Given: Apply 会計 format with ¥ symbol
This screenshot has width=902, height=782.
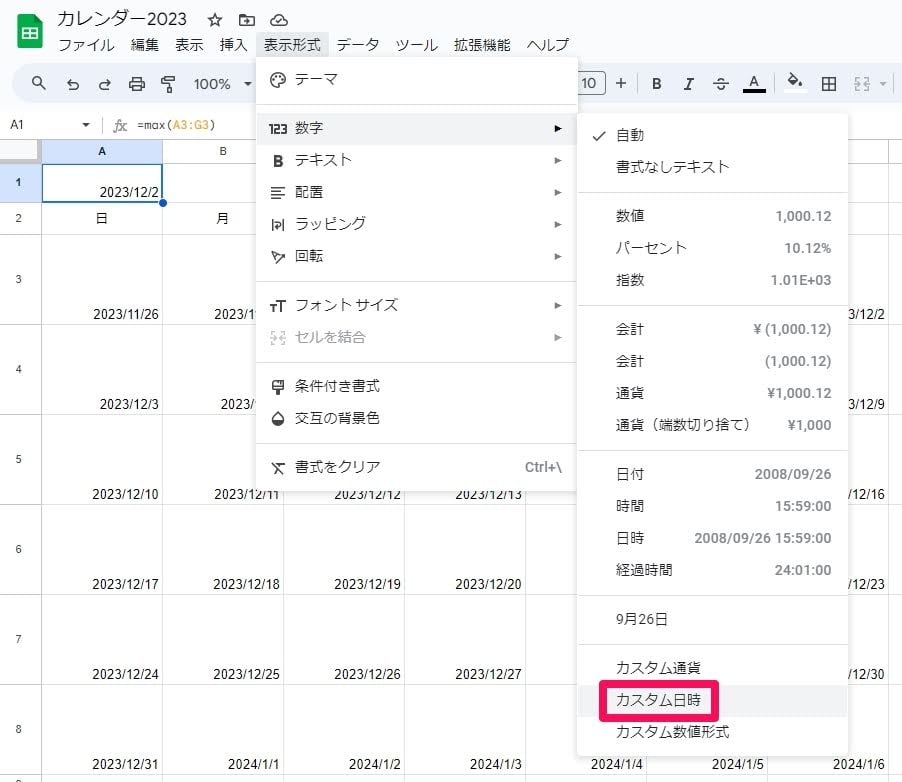Looking at the screenshot, I should click(712, 329).
